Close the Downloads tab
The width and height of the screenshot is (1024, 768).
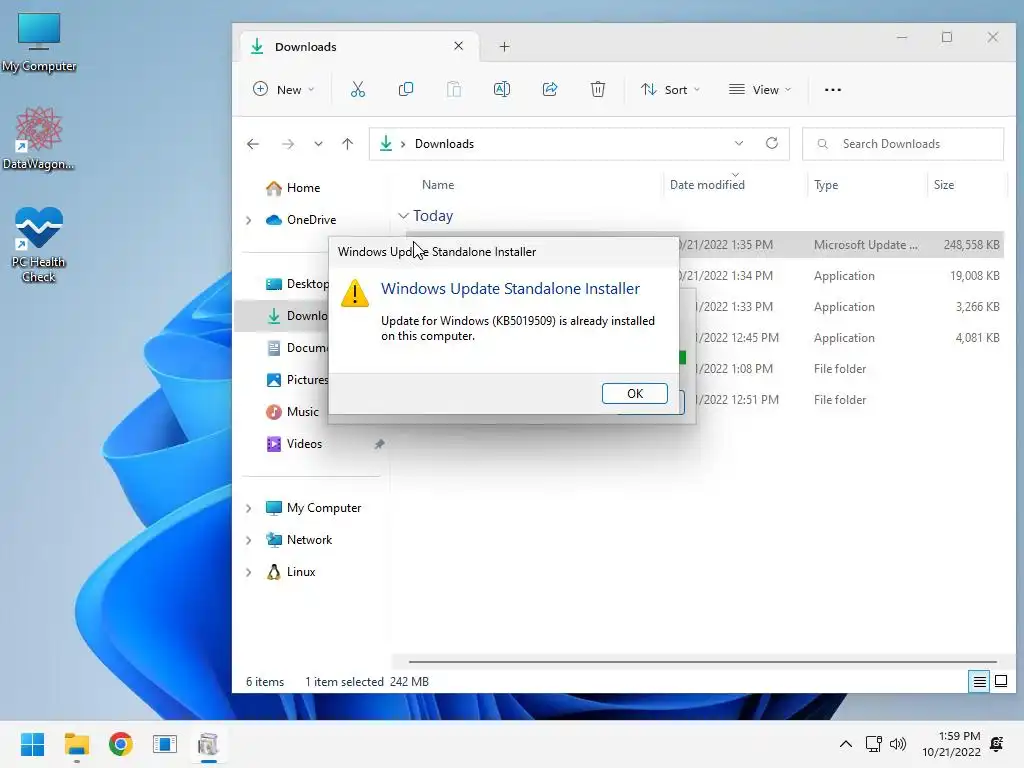(458, 46)
